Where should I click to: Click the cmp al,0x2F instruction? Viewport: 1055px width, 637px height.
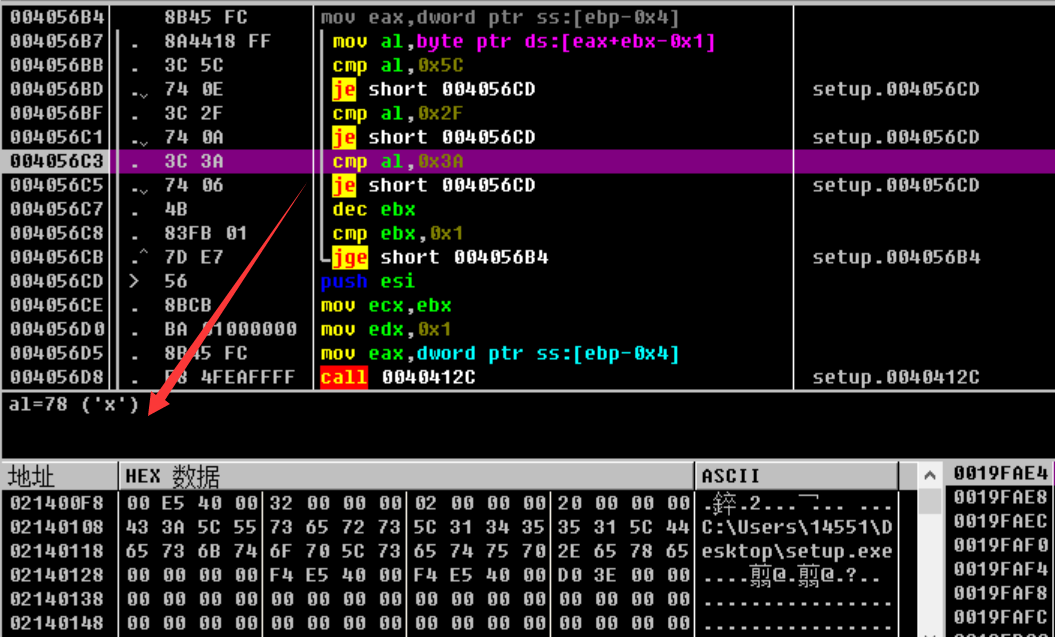398,114
